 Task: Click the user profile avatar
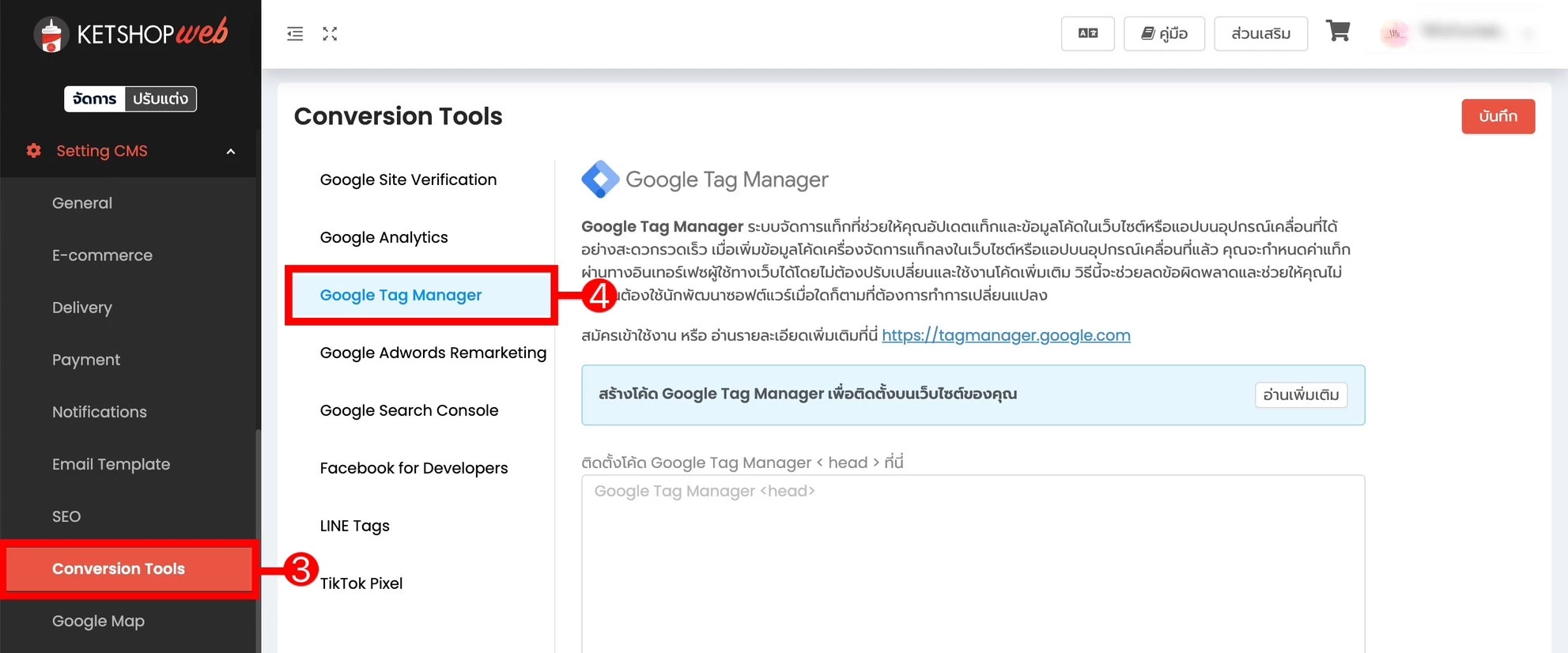pyautogui.click(x=1394, y=34)
